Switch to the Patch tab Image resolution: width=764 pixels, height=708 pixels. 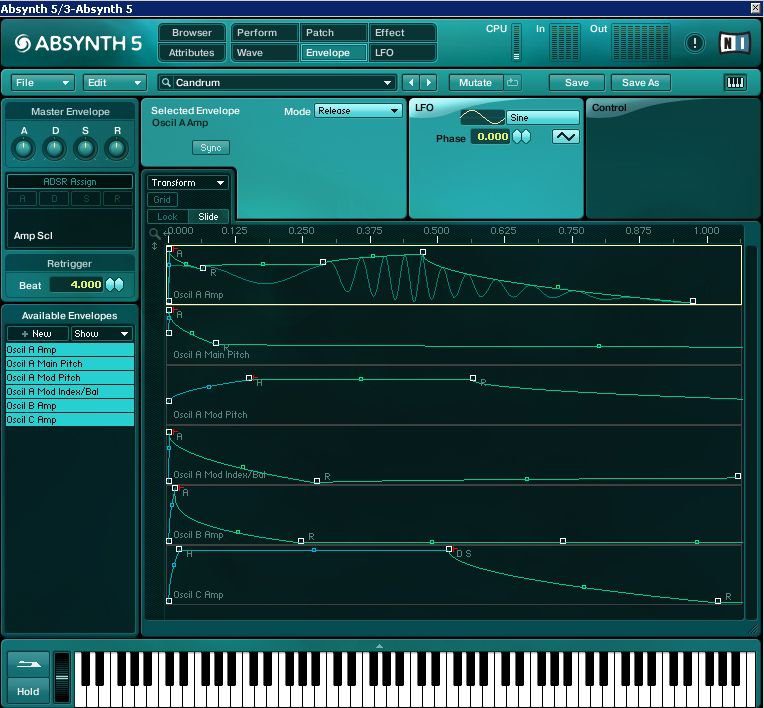pos(334,33)
